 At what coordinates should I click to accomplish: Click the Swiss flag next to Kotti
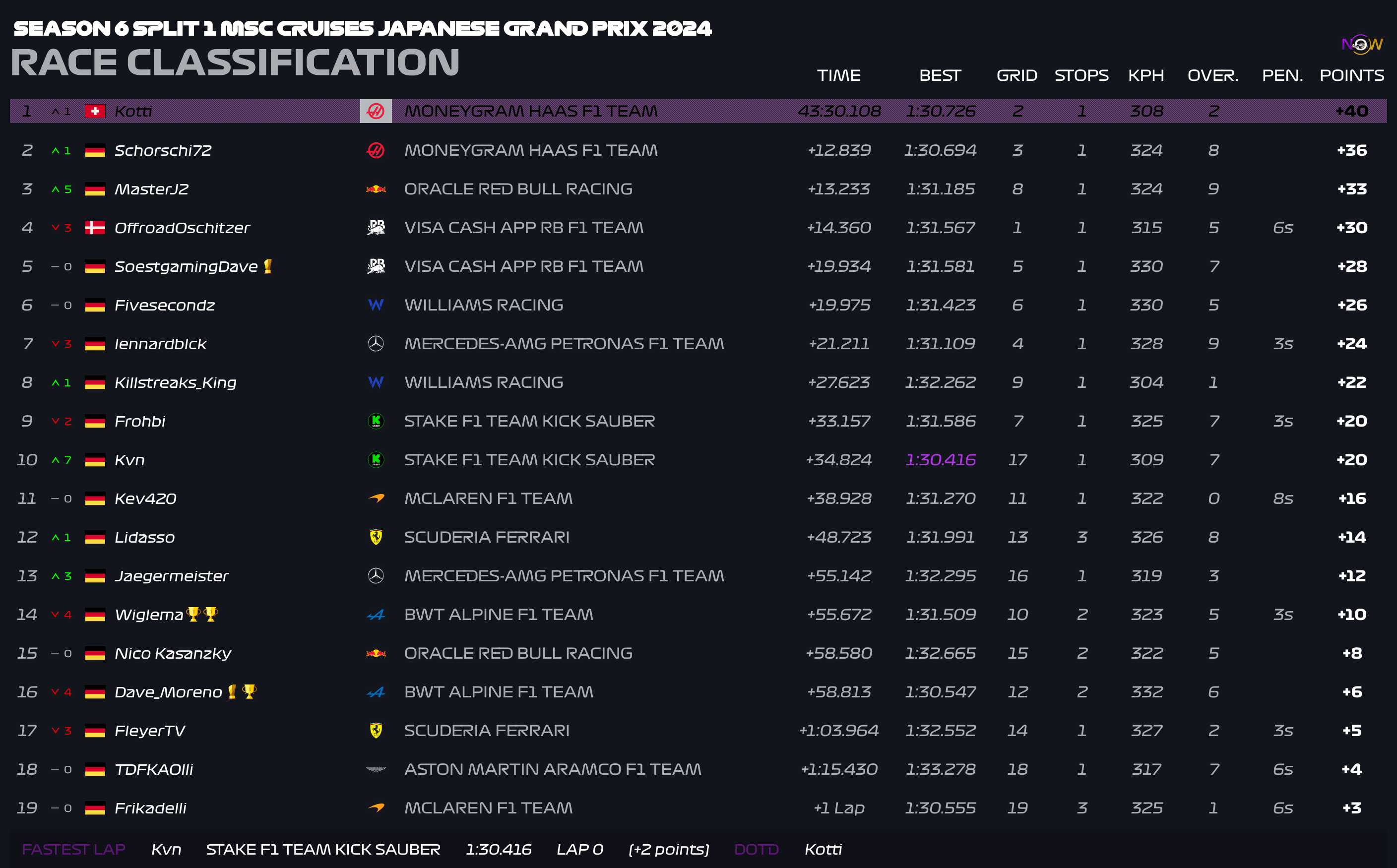(x=95, y=111)
